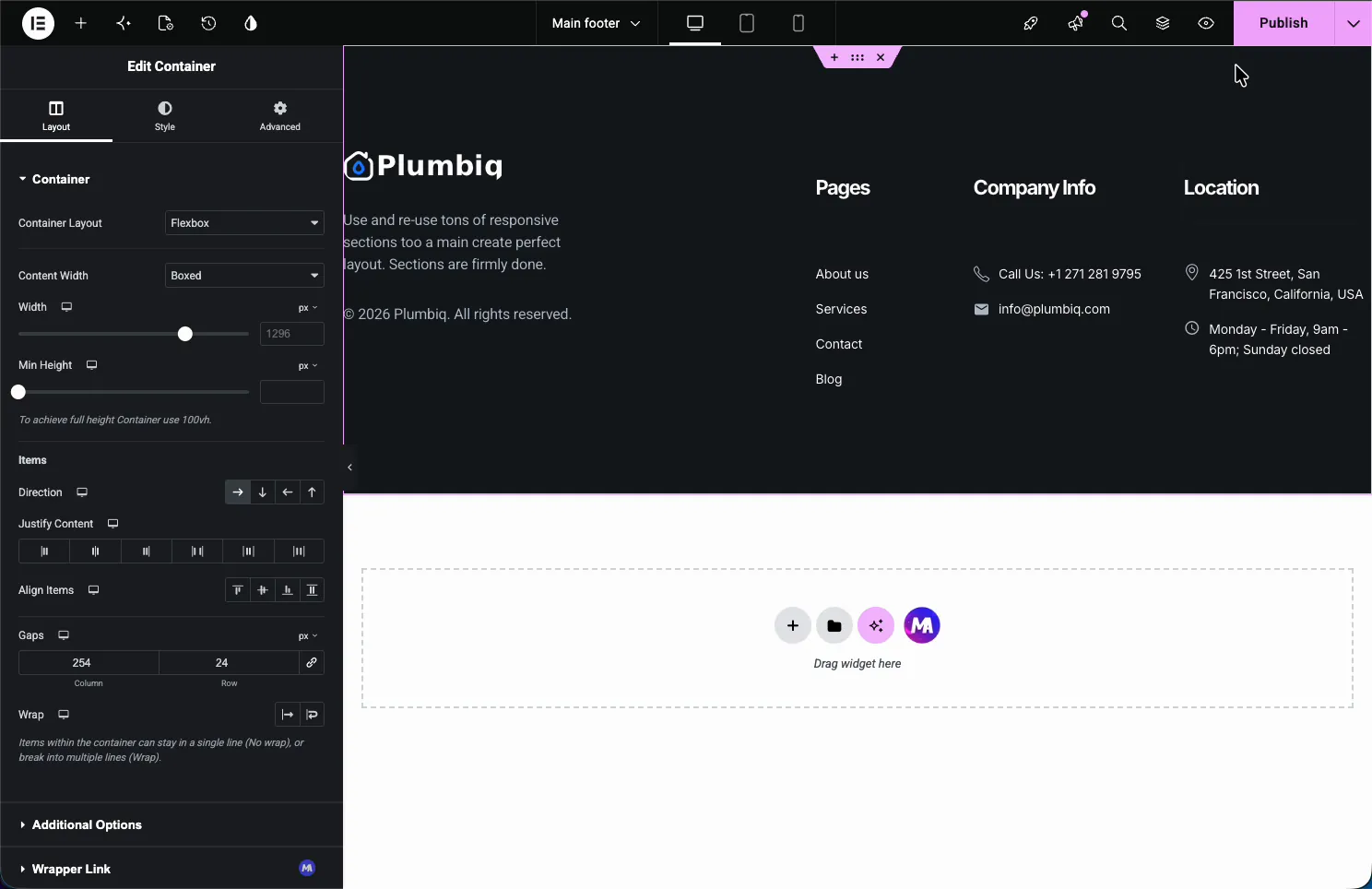Expand the Additional Options section
The height and width of the screenshot is (889, 1372).
pyautogui.click(x=171, y=824)
